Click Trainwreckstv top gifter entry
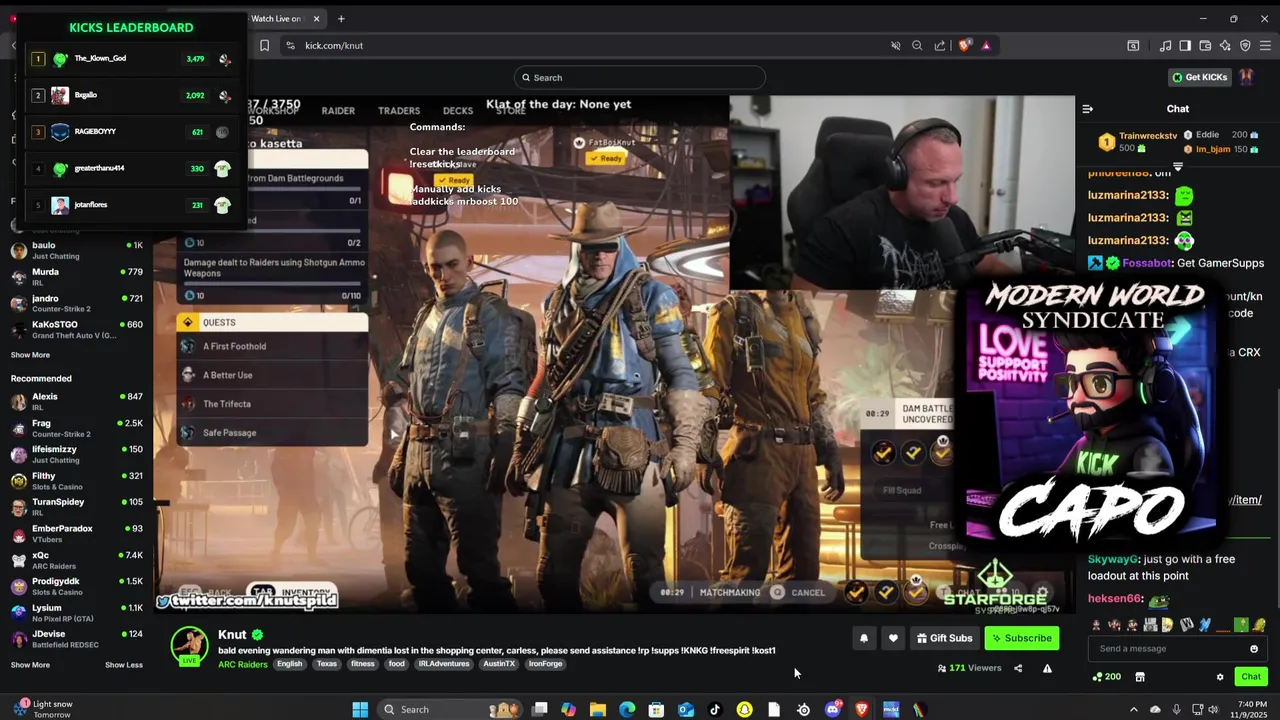 pos(1138,141)
